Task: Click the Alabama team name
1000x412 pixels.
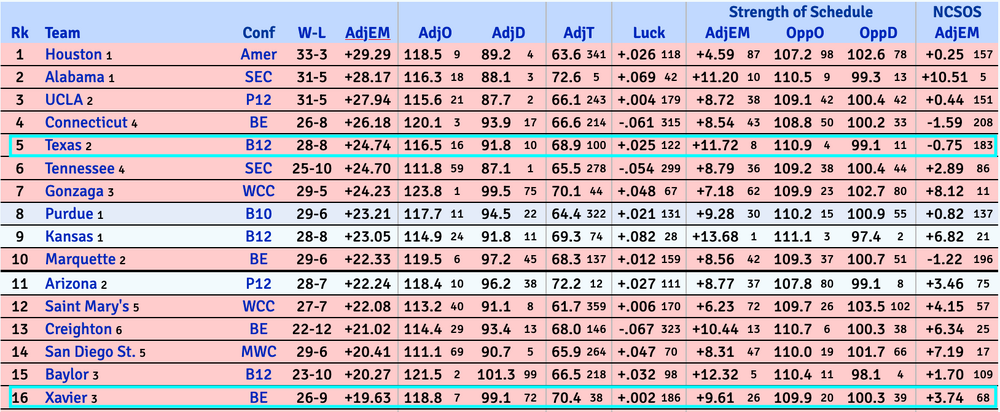Action: pos(75,77)
